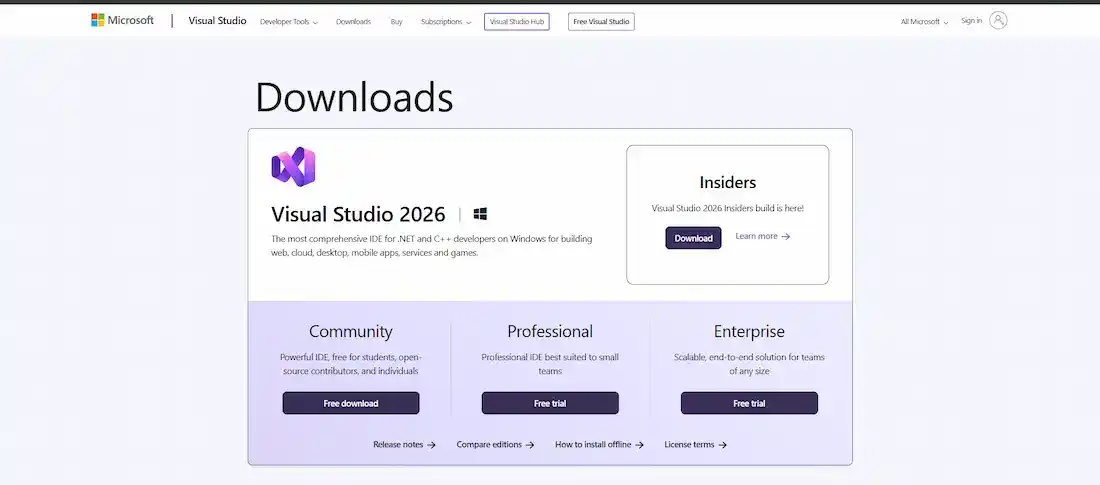Click the Insiders heading

pos(727,182)
